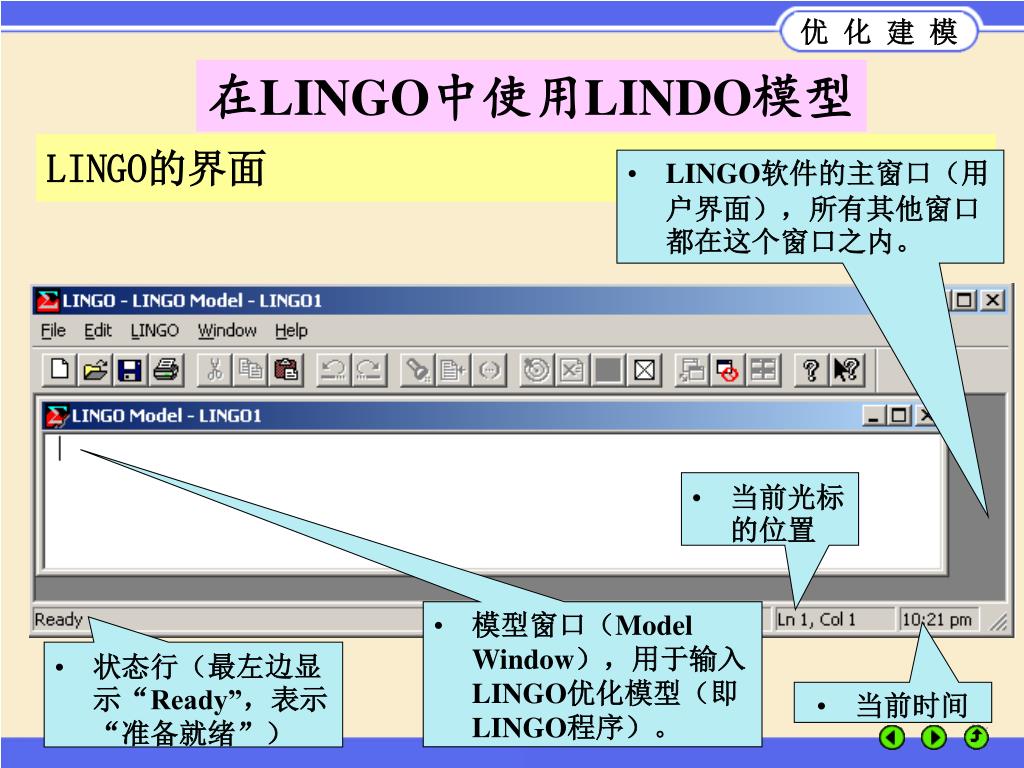
Task: Tile windows using the grid icon
Action: coord(763,370)
